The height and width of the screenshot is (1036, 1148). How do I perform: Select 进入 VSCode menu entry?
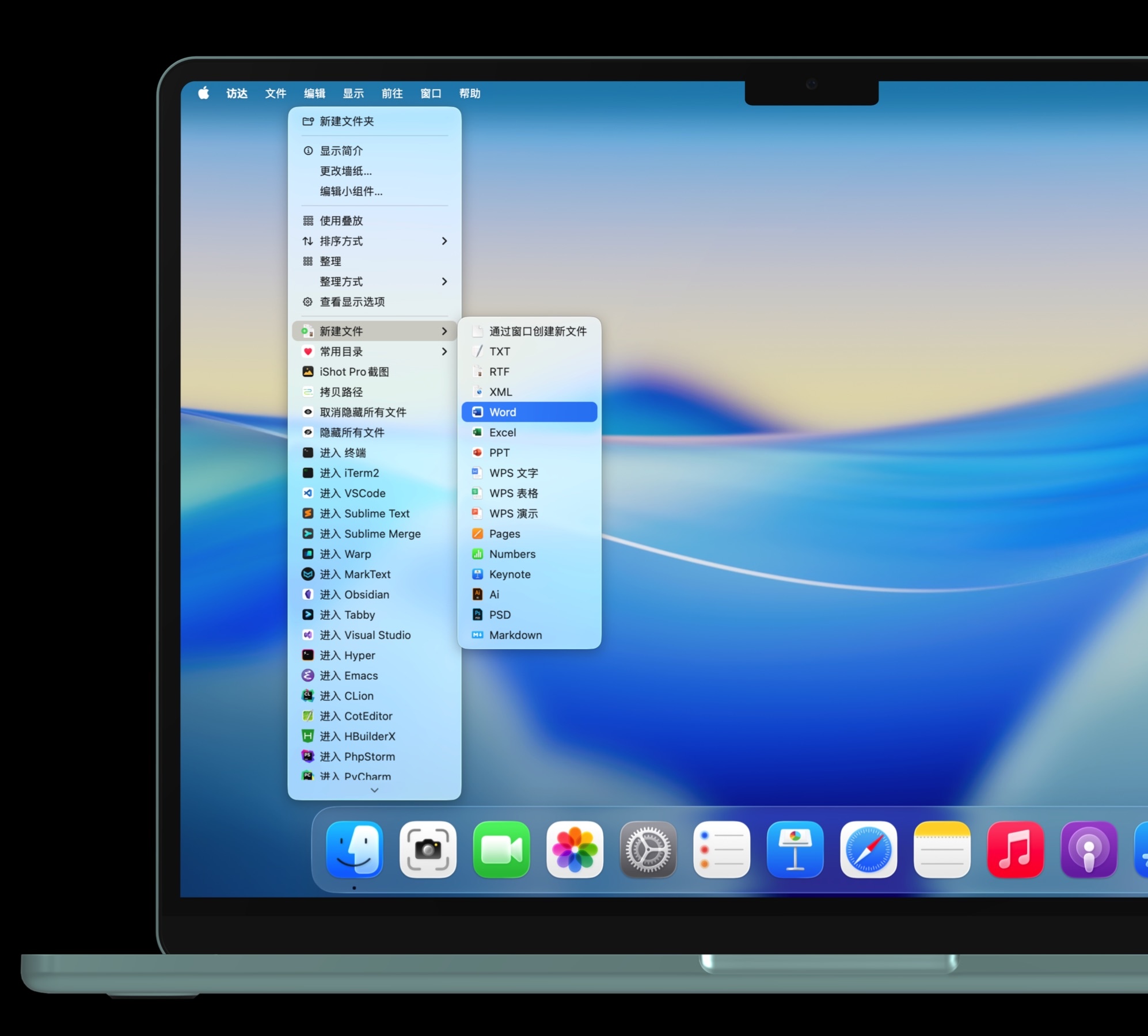coord(352,493)
